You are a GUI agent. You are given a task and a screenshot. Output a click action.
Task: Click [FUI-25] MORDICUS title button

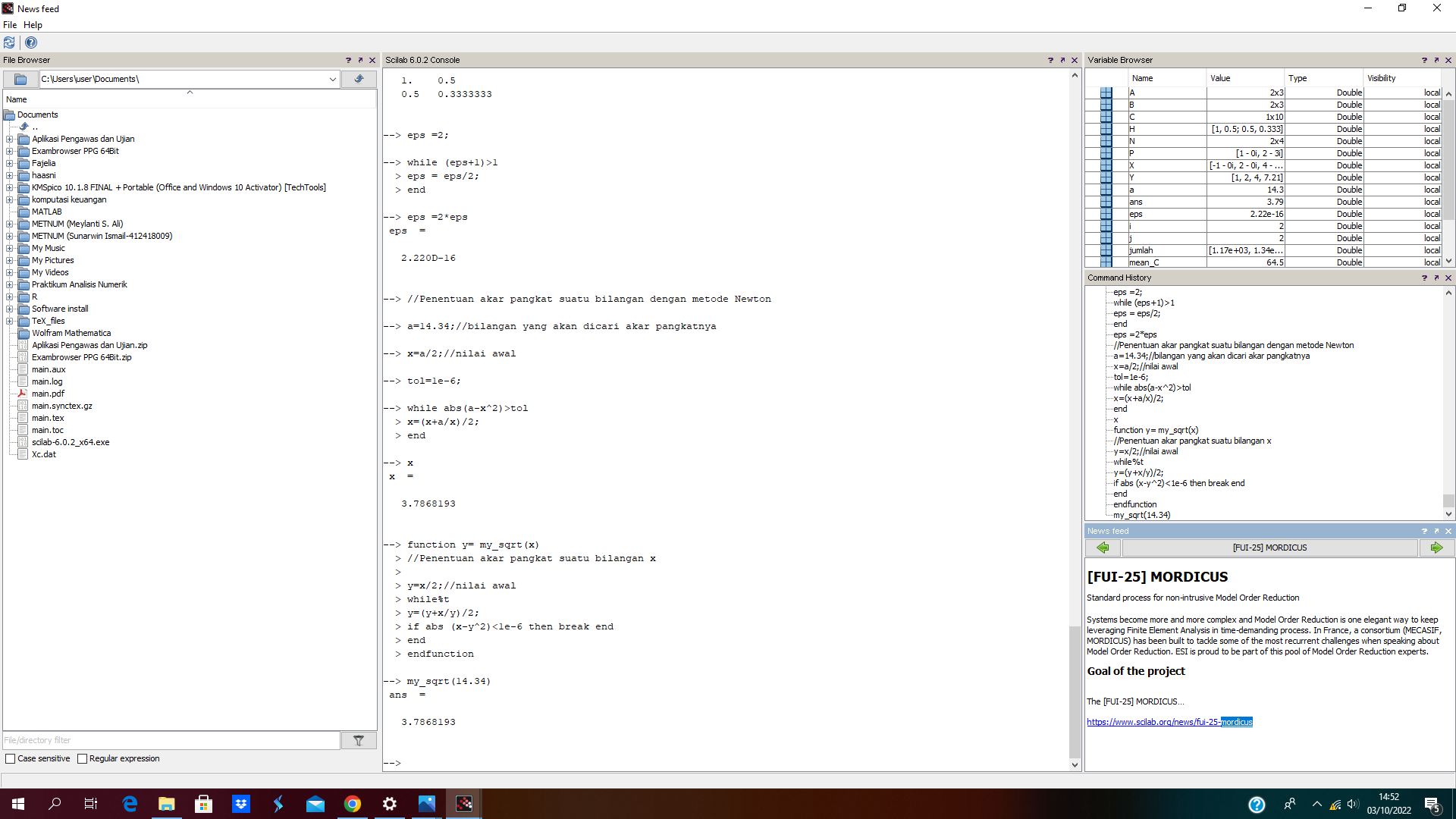1269,548
